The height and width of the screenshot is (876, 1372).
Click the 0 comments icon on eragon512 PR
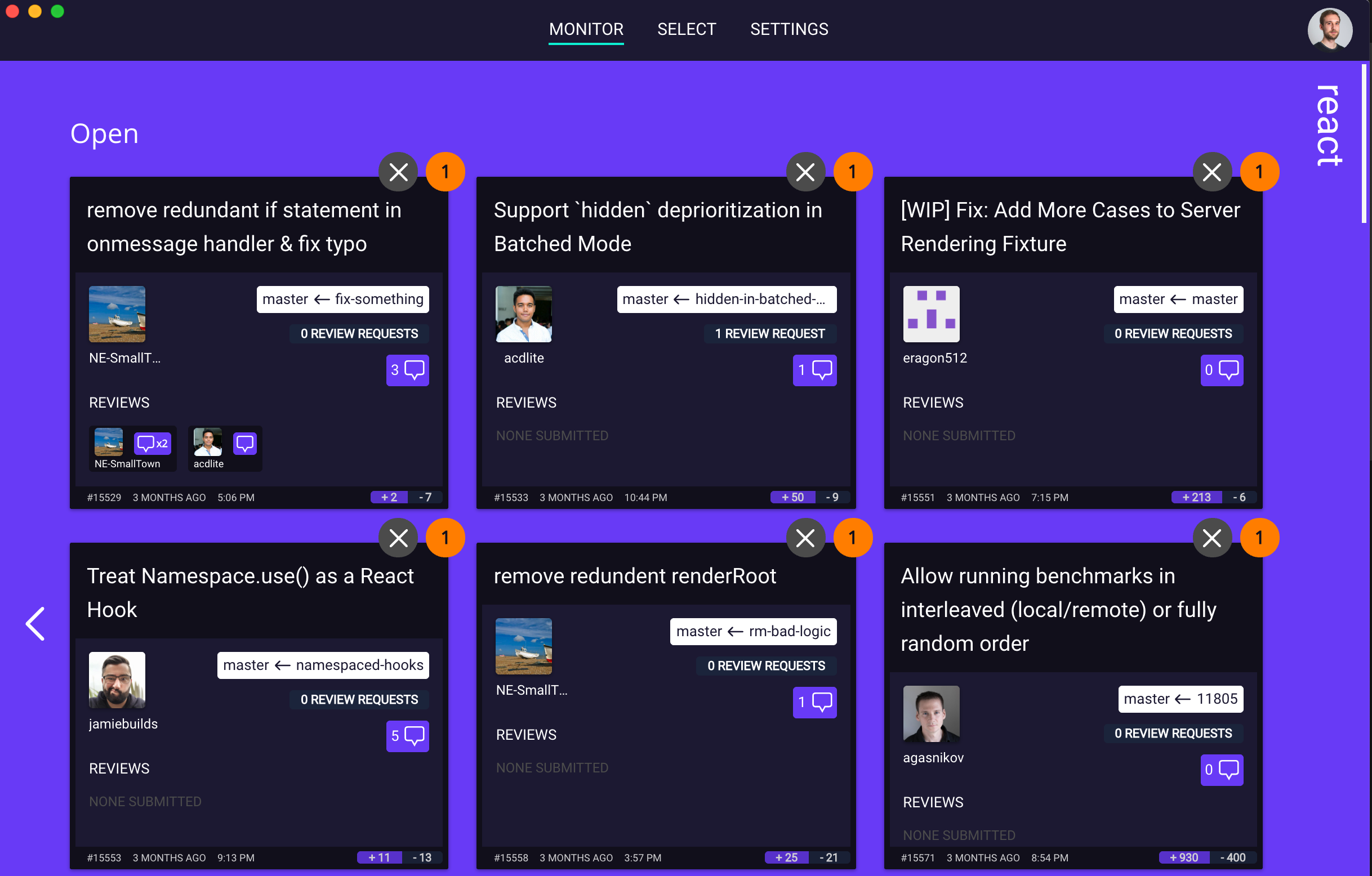coord(1221,370)
